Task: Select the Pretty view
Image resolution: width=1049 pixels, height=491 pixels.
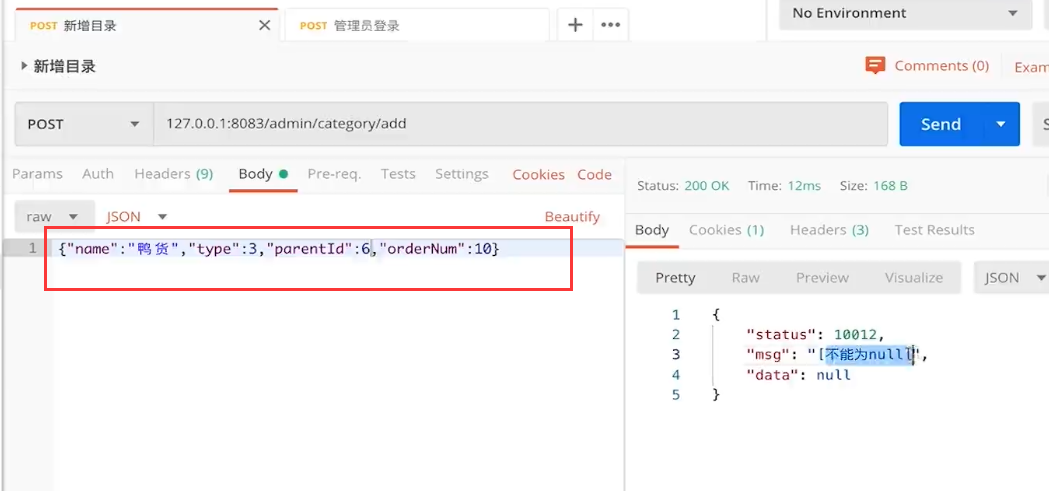Action: point(675,278)
